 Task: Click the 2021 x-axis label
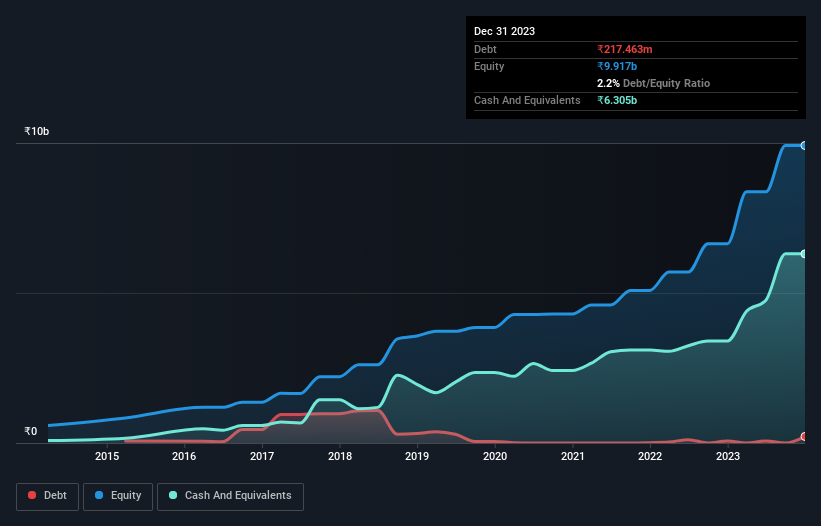573,456
